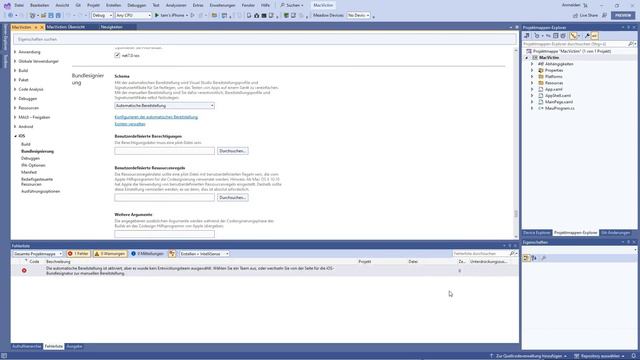Screen dimensions: 640x360
Task: Click the PREVIEW button
Action: [623, 16]
